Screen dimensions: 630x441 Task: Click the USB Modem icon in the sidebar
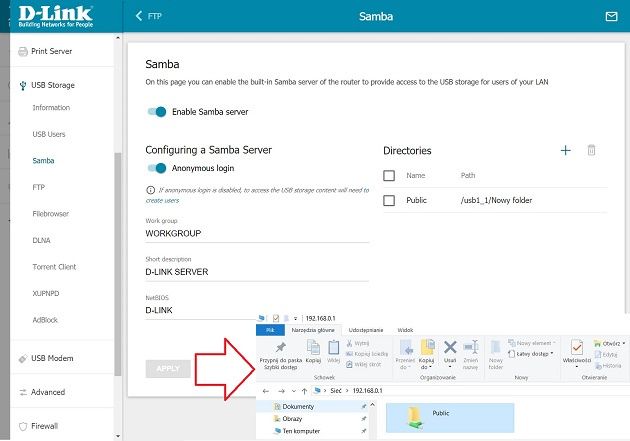(23, 358)
